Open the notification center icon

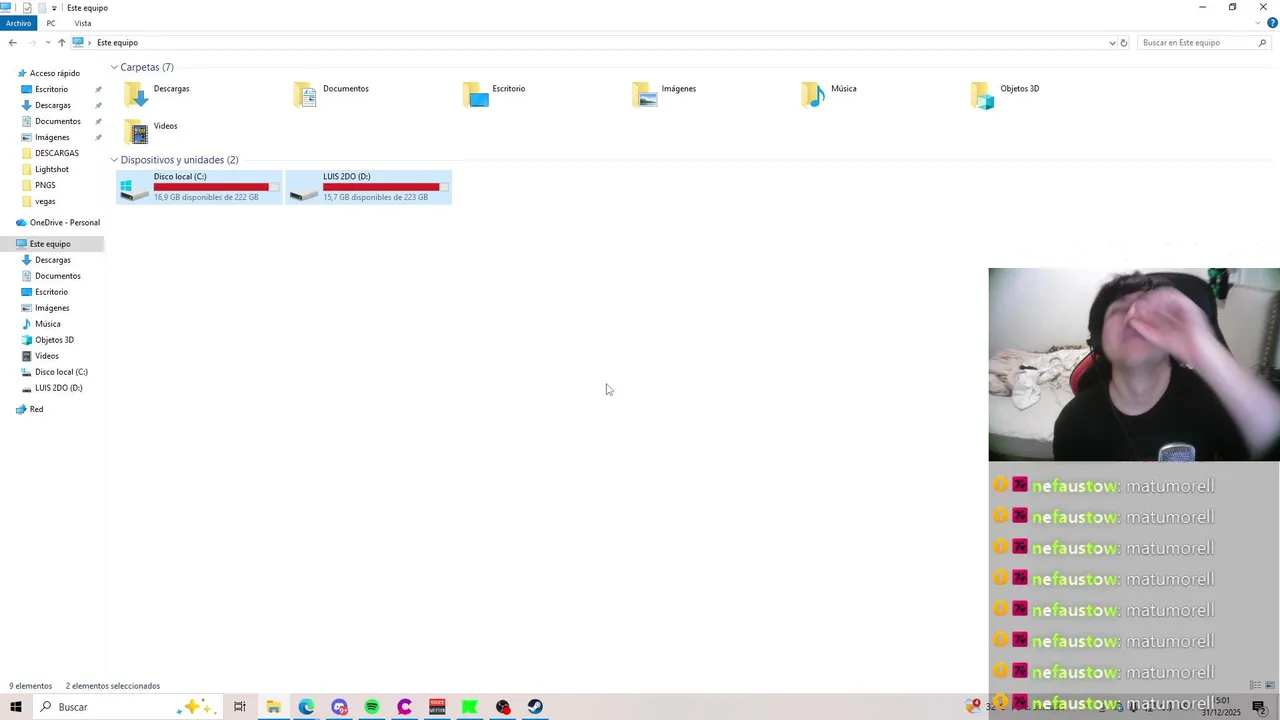[1259, 707]
